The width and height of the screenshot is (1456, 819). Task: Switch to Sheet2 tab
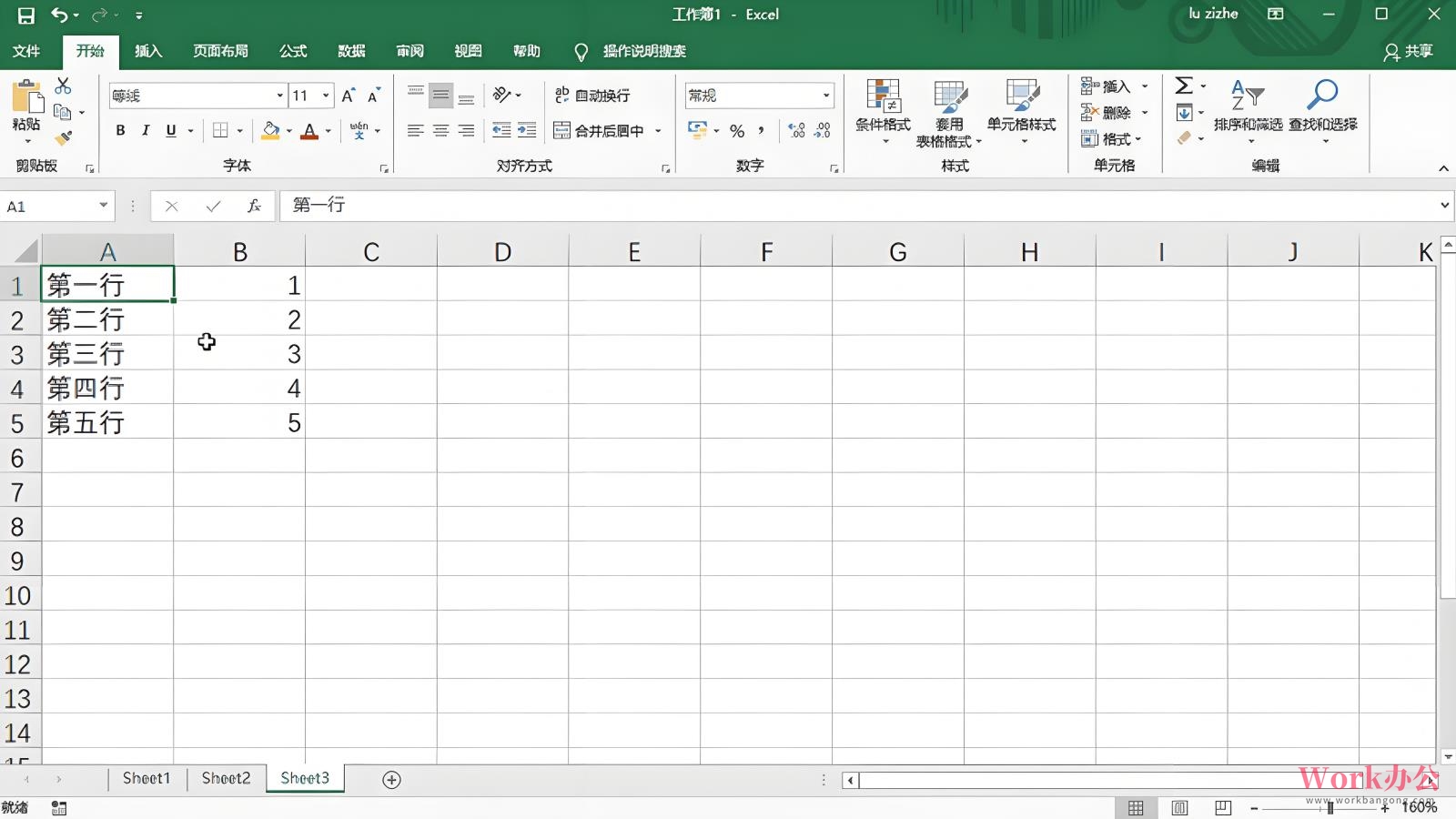[226, 779]
